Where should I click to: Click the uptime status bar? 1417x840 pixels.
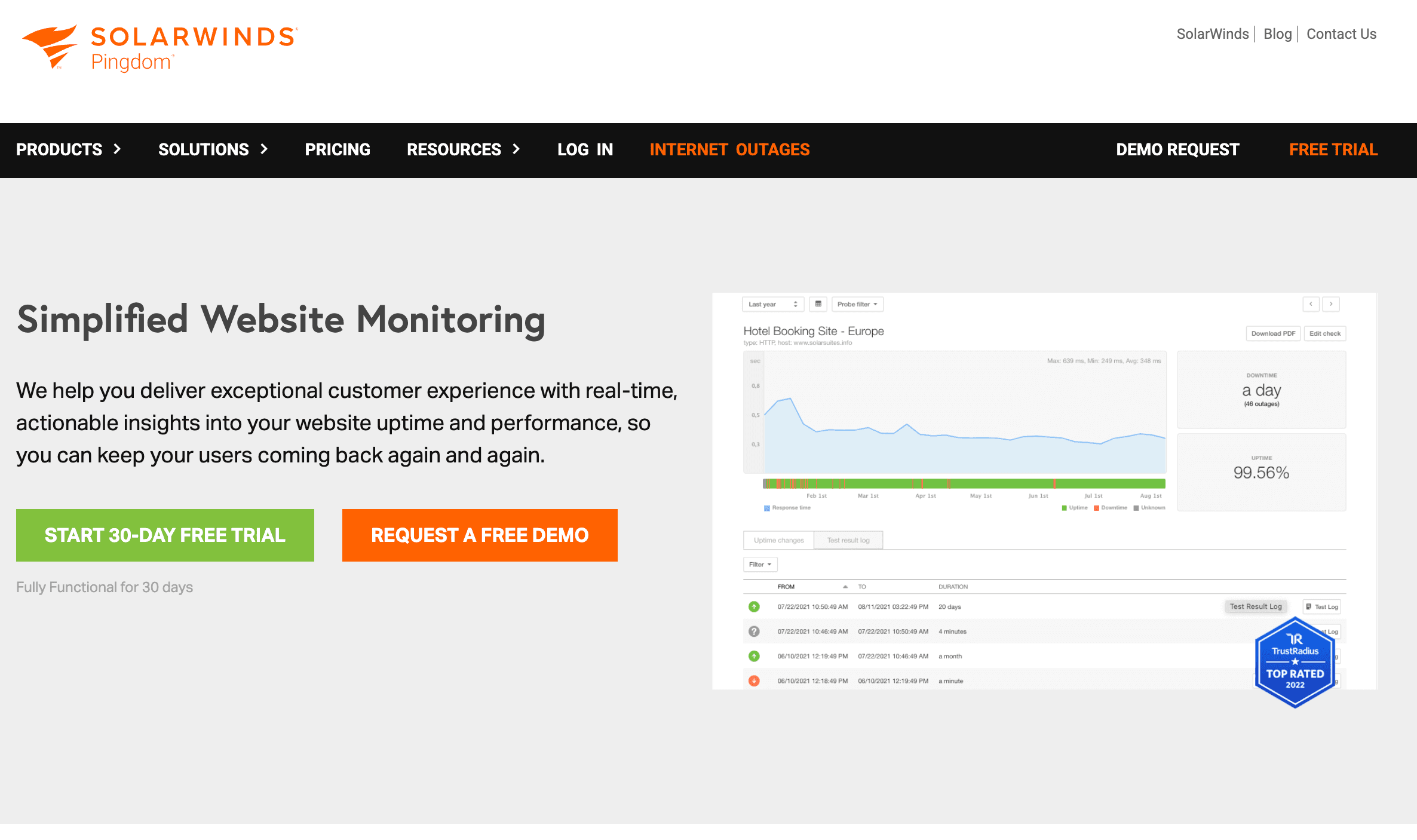964,483
